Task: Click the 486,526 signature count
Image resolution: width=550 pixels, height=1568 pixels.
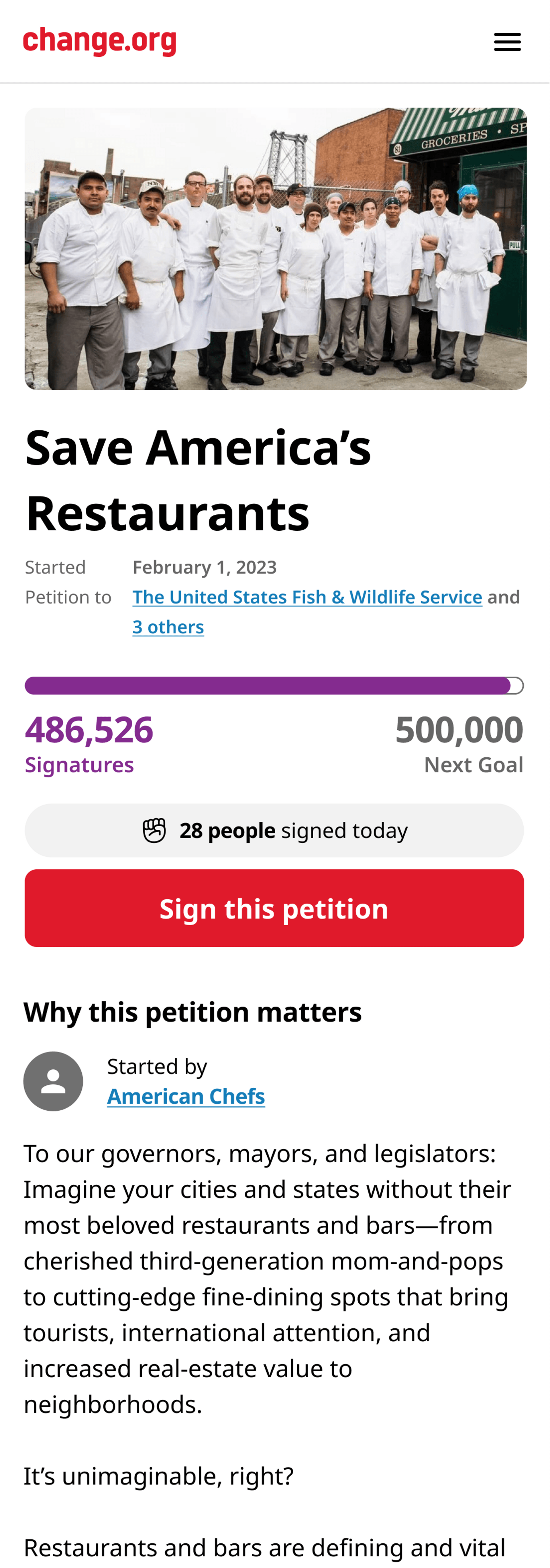Action: pyautogui.click(x=89, y=729)
